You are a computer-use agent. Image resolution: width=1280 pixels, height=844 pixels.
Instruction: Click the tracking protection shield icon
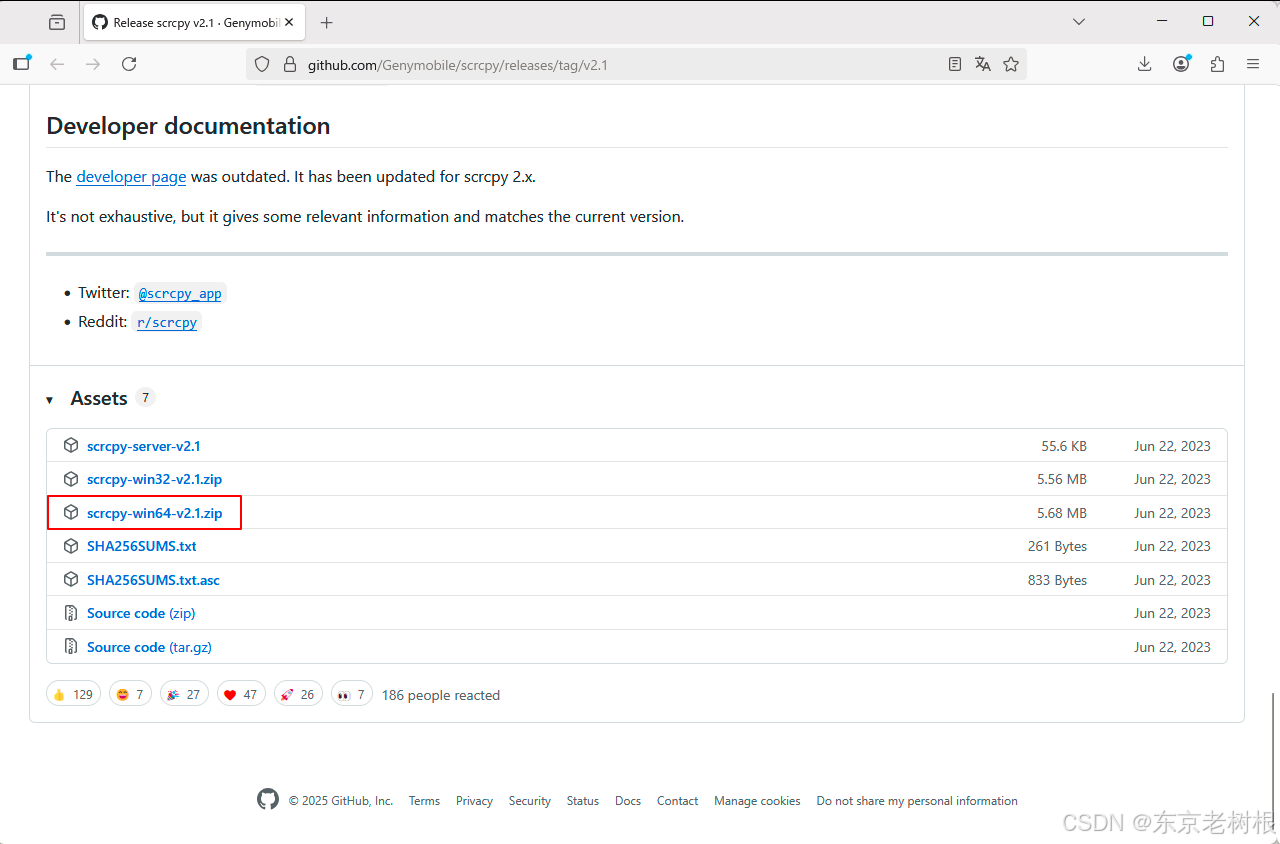coord(262,64)
